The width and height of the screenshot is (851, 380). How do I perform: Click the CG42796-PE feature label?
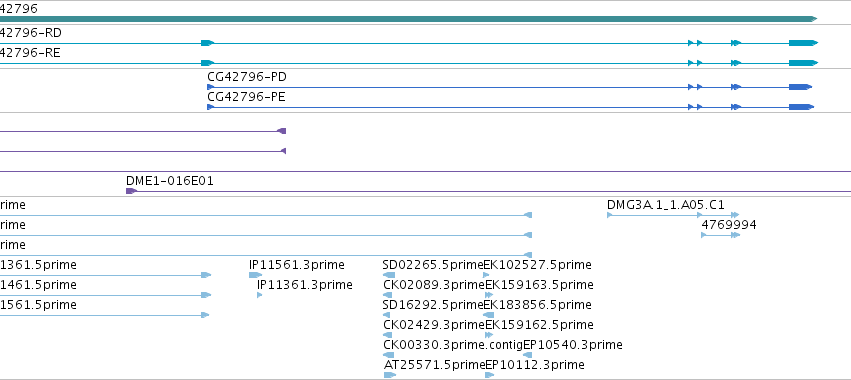point(246,97)
